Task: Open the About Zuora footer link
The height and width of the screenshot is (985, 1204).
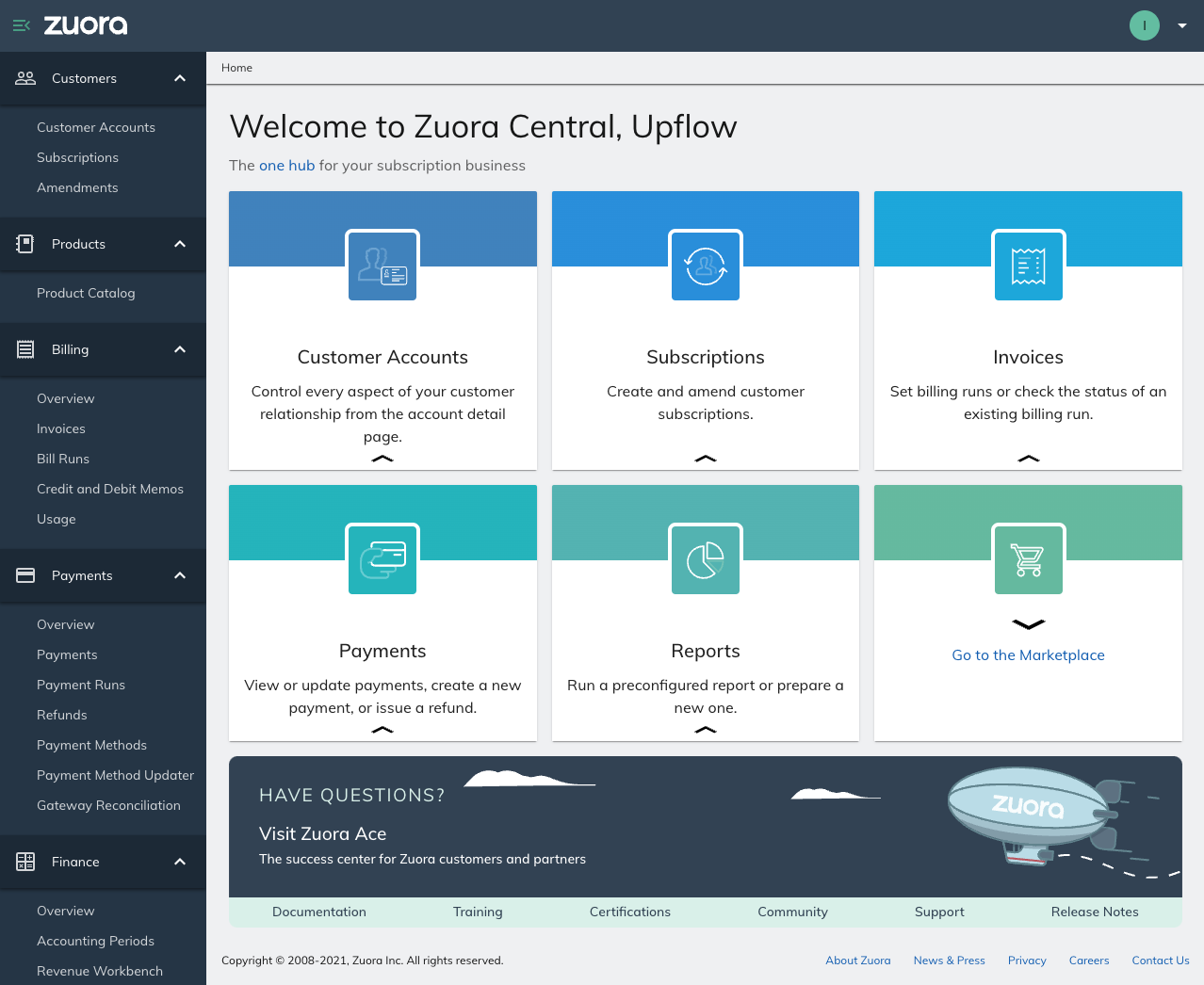Action: click(x=858, y=961)
